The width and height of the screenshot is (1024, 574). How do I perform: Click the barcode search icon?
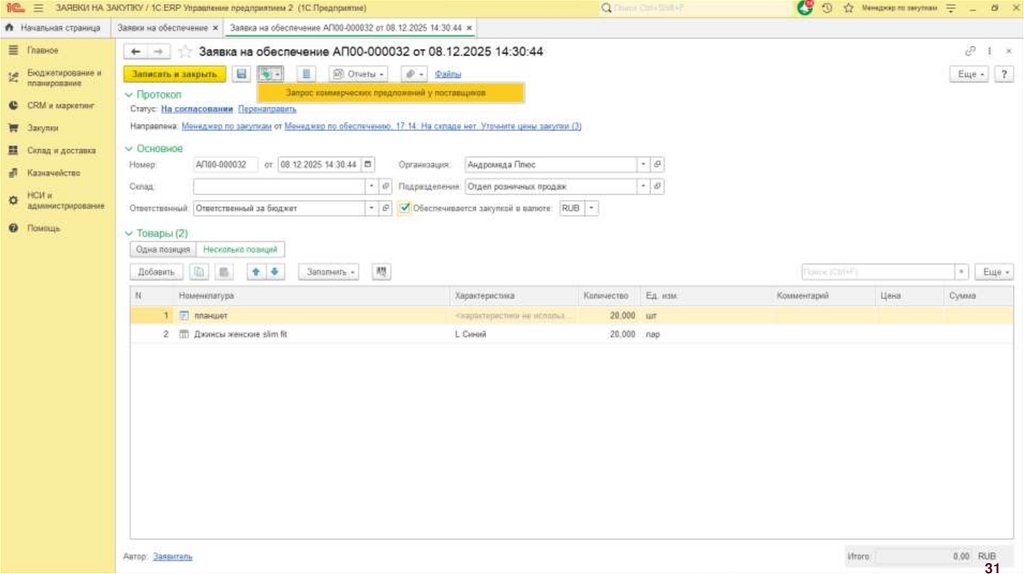[x=381, y=272]
